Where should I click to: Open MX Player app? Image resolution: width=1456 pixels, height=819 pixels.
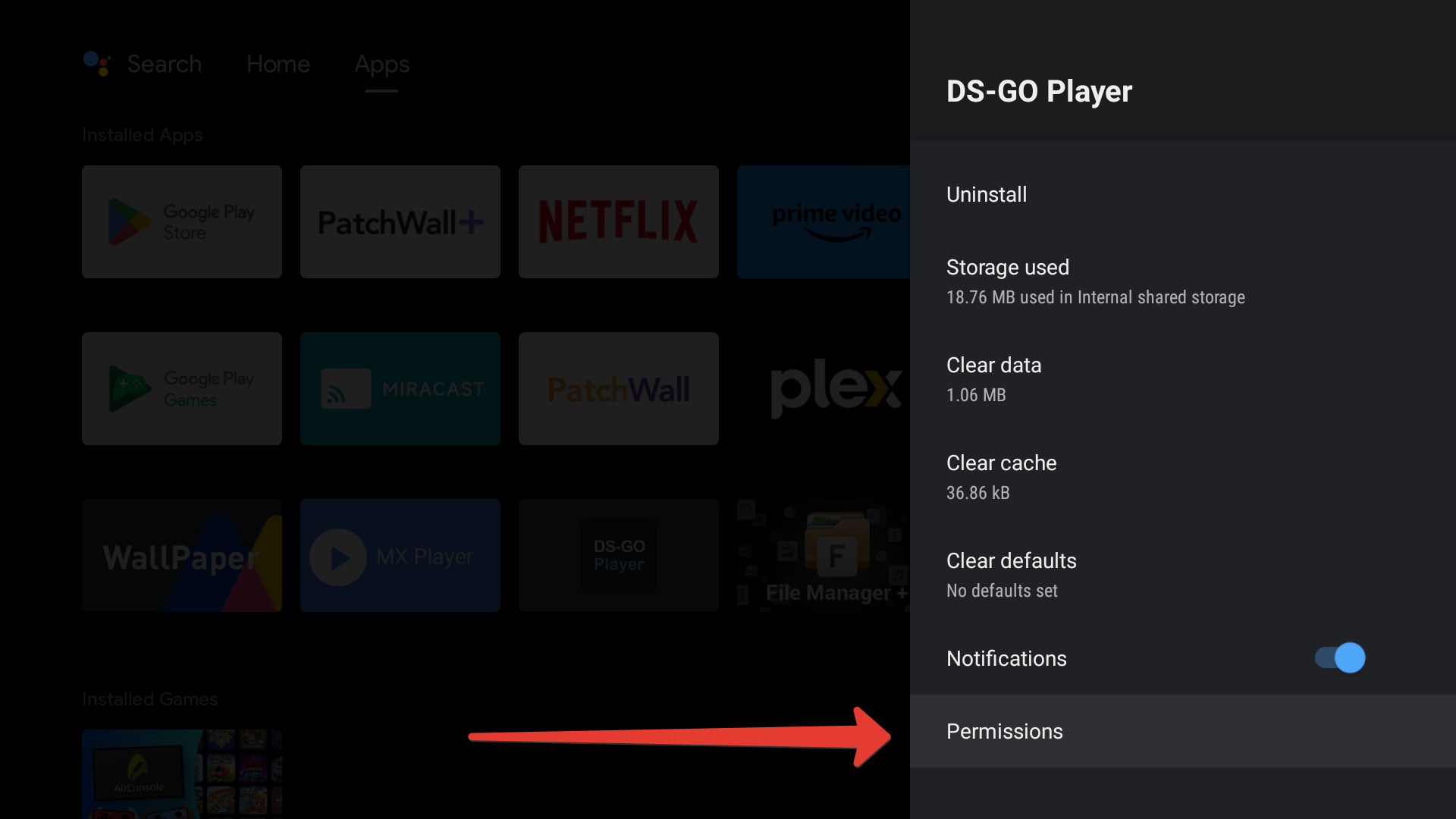400,556
